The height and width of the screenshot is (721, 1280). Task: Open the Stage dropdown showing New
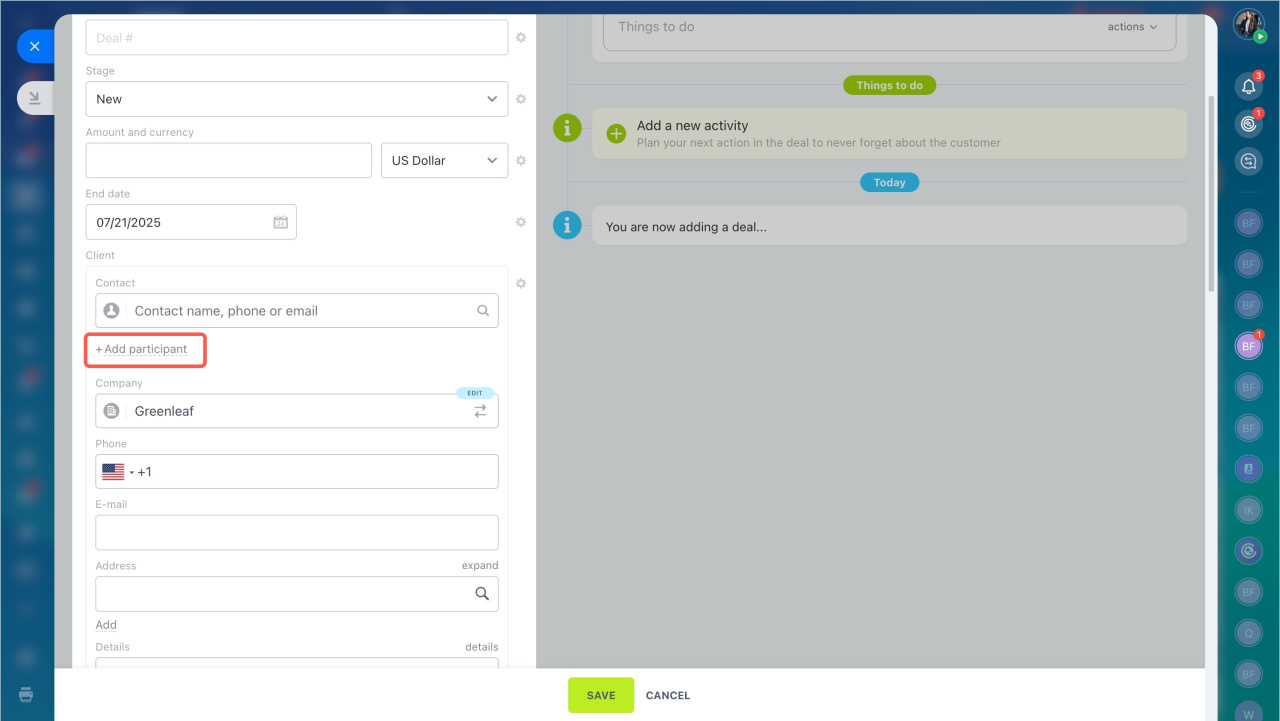pos(296,99)
